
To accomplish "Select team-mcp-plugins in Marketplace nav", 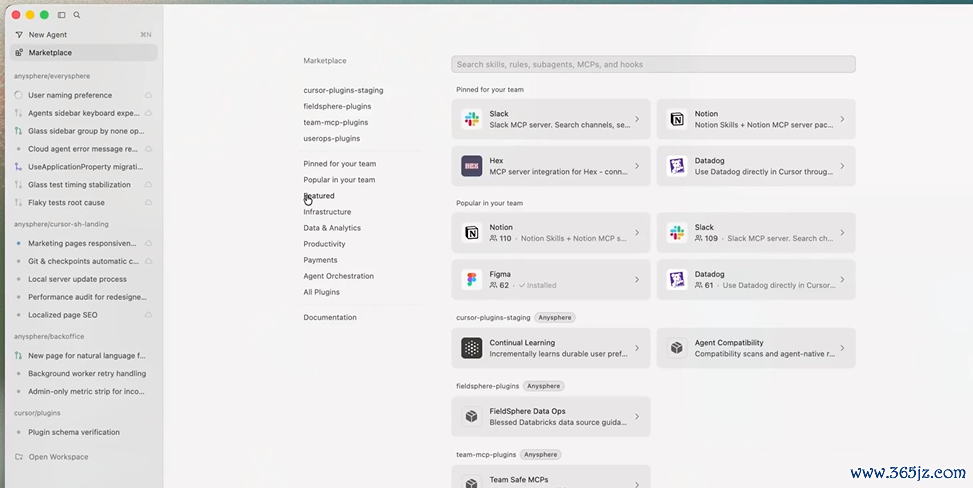I will [x=336, y=122].
